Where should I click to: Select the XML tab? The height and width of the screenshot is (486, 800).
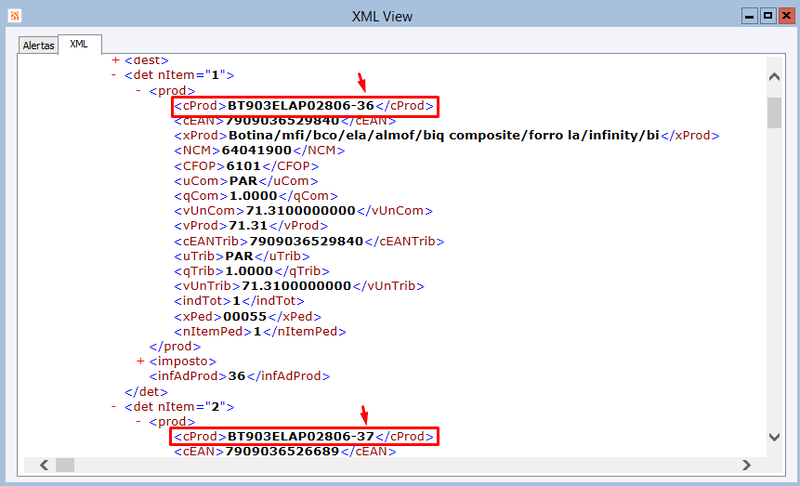(79, 44)
